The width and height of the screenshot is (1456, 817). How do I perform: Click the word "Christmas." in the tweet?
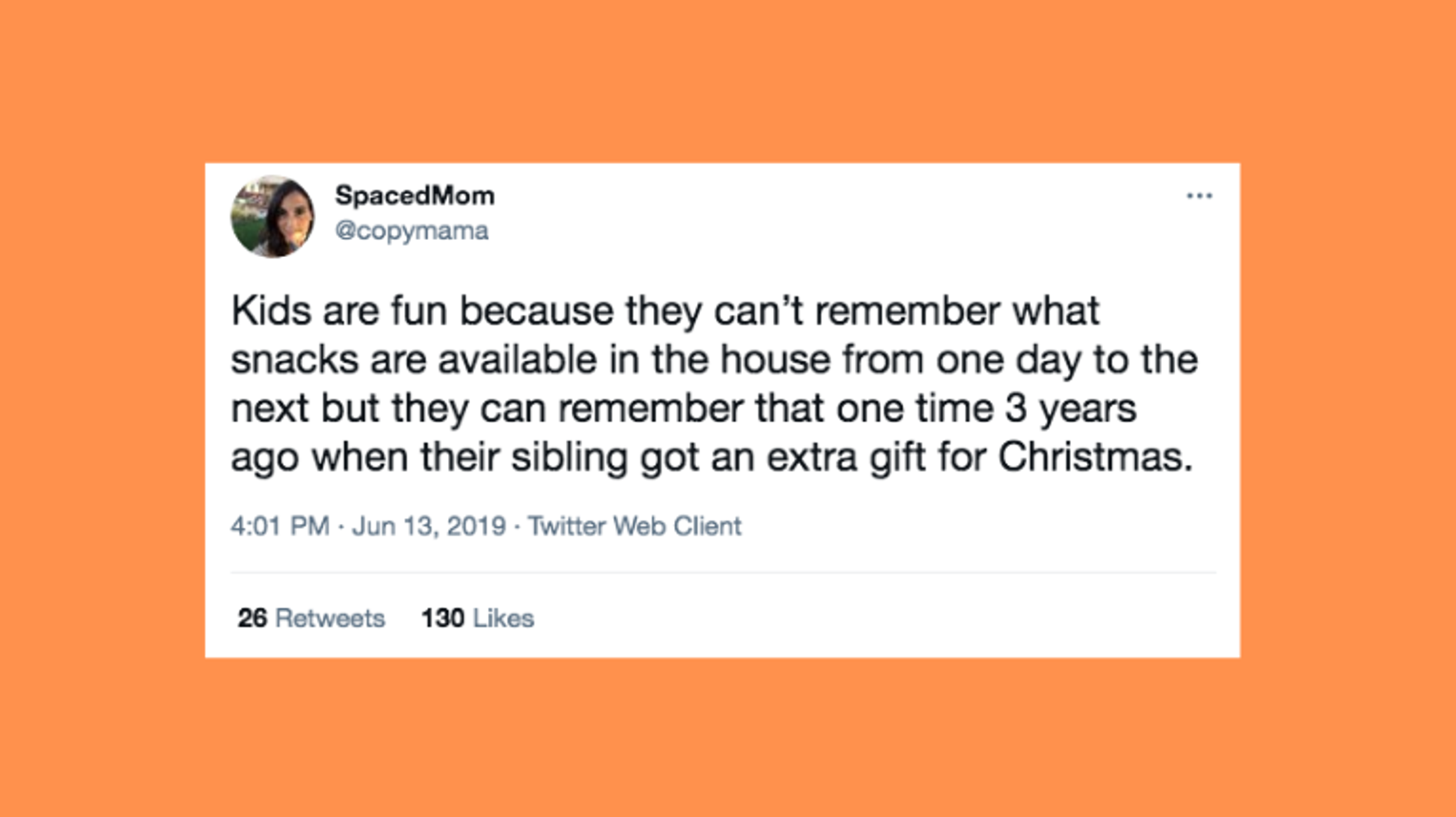click(1095, 457)
